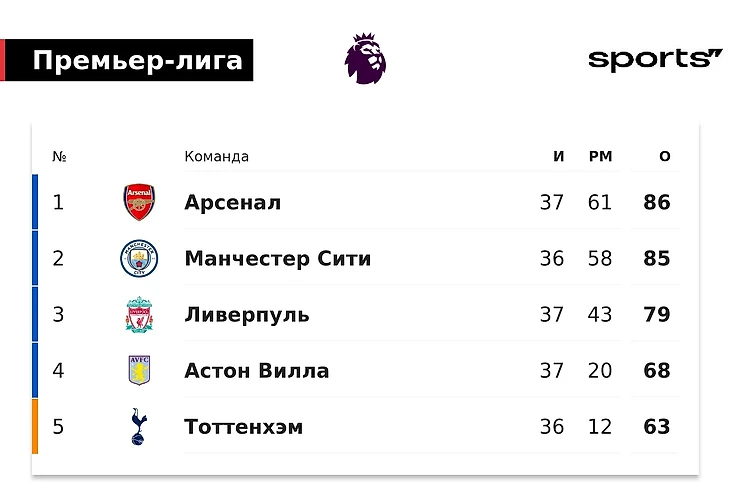
Task: Open the Ливерпуль team name
Action: click(247, 315)
